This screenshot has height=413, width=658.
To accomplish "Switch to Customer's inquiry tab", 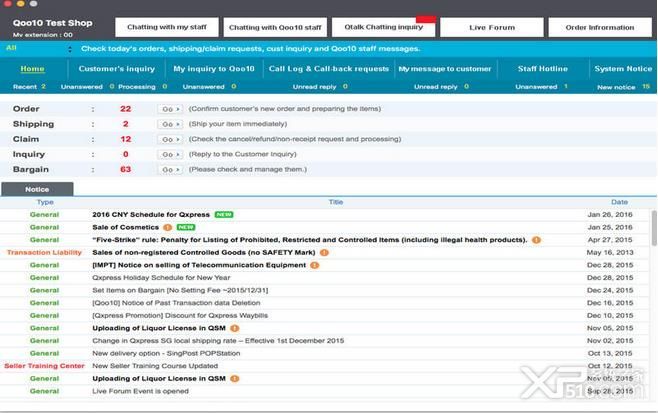I will pos(117,69).
